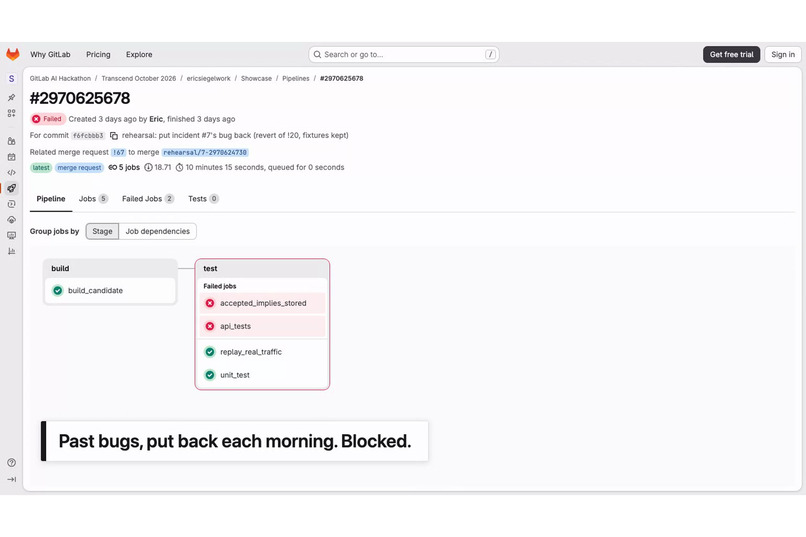
Task: Expand the sidebar with the arrow icon
Action: 11,479
